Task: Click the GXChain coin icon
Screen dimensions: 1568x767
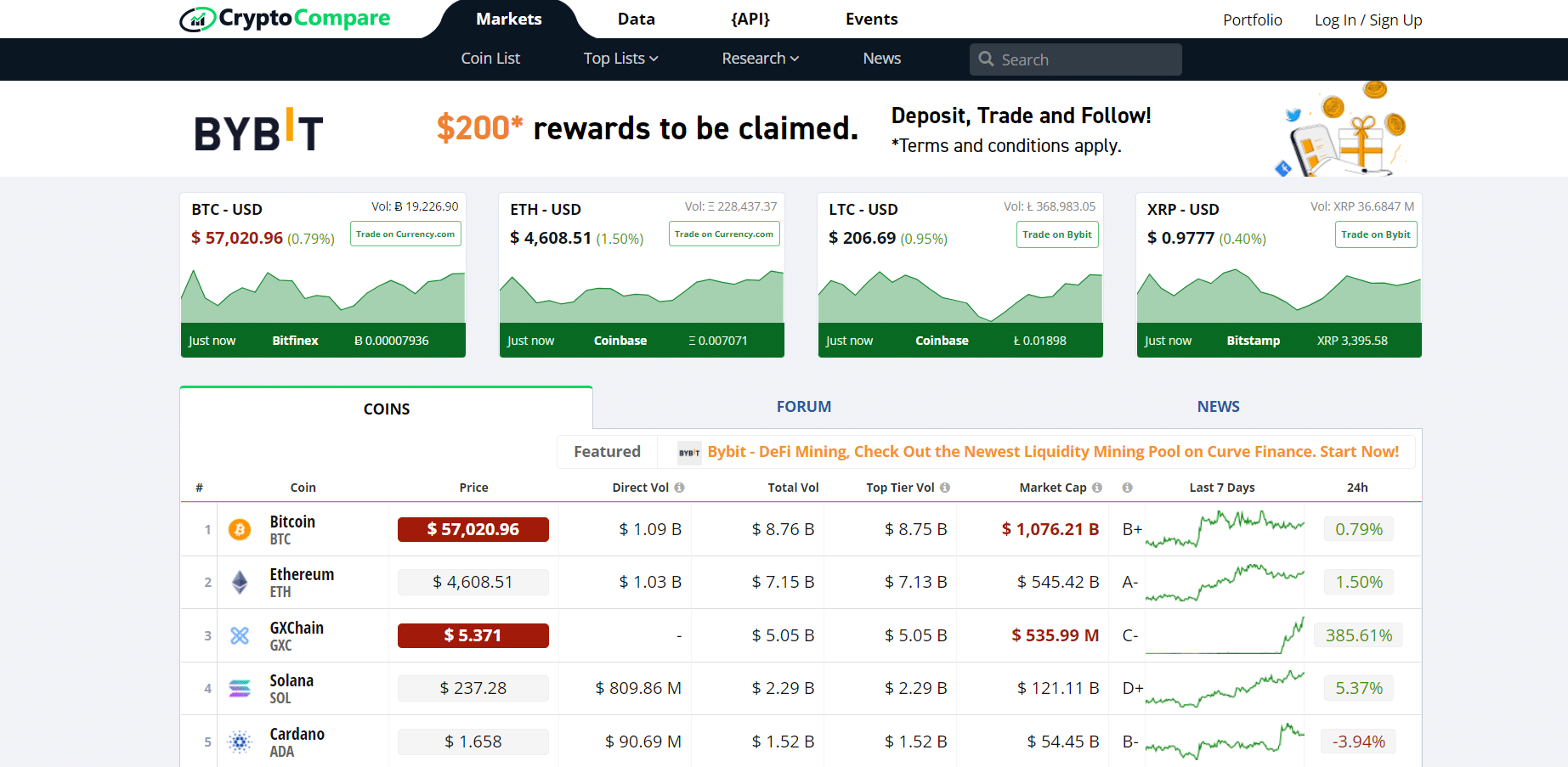Action: [240, 635]
